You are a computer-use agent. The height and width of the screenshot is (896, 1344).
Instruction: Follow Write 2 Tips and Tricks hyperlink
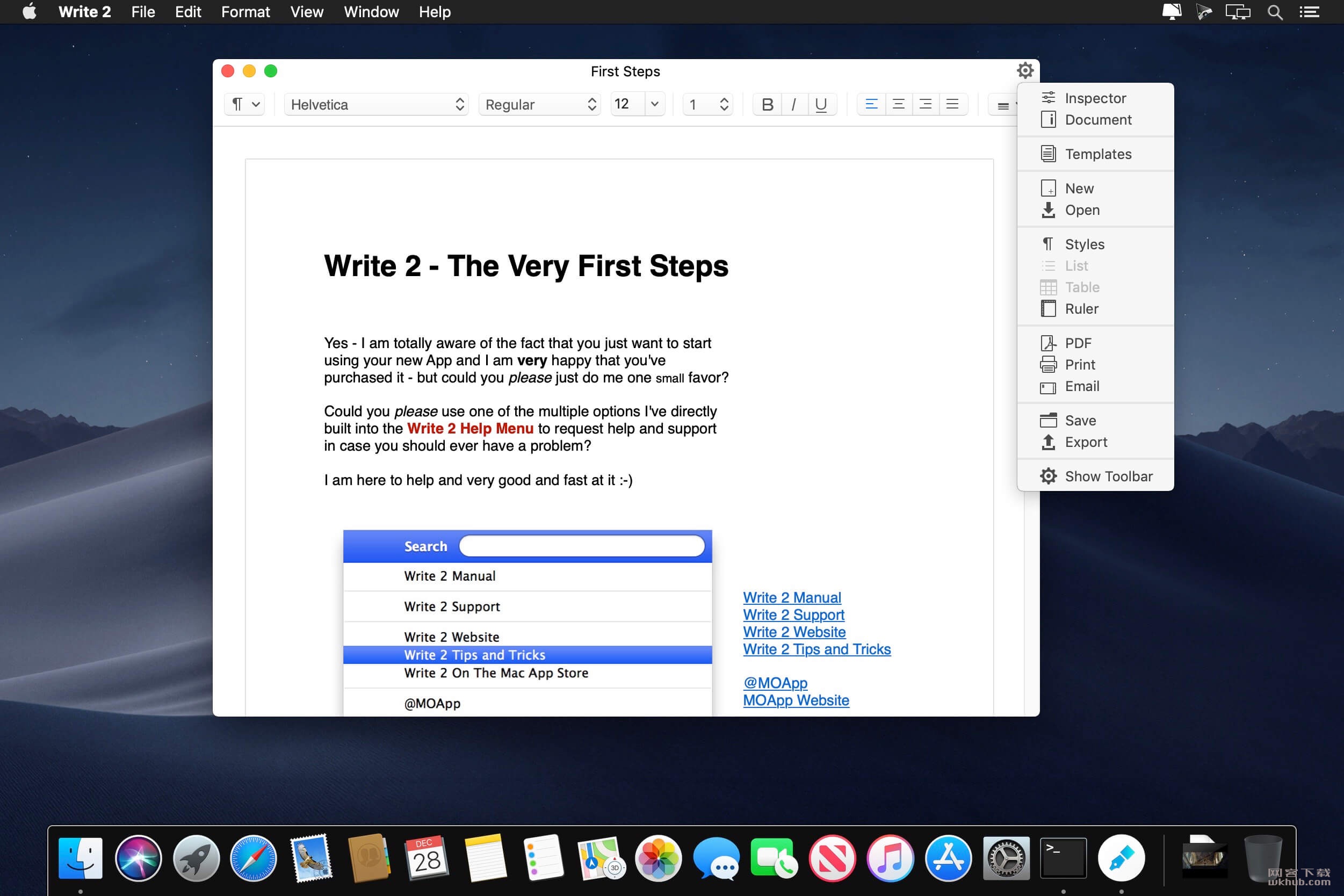[x=817, y=649]
